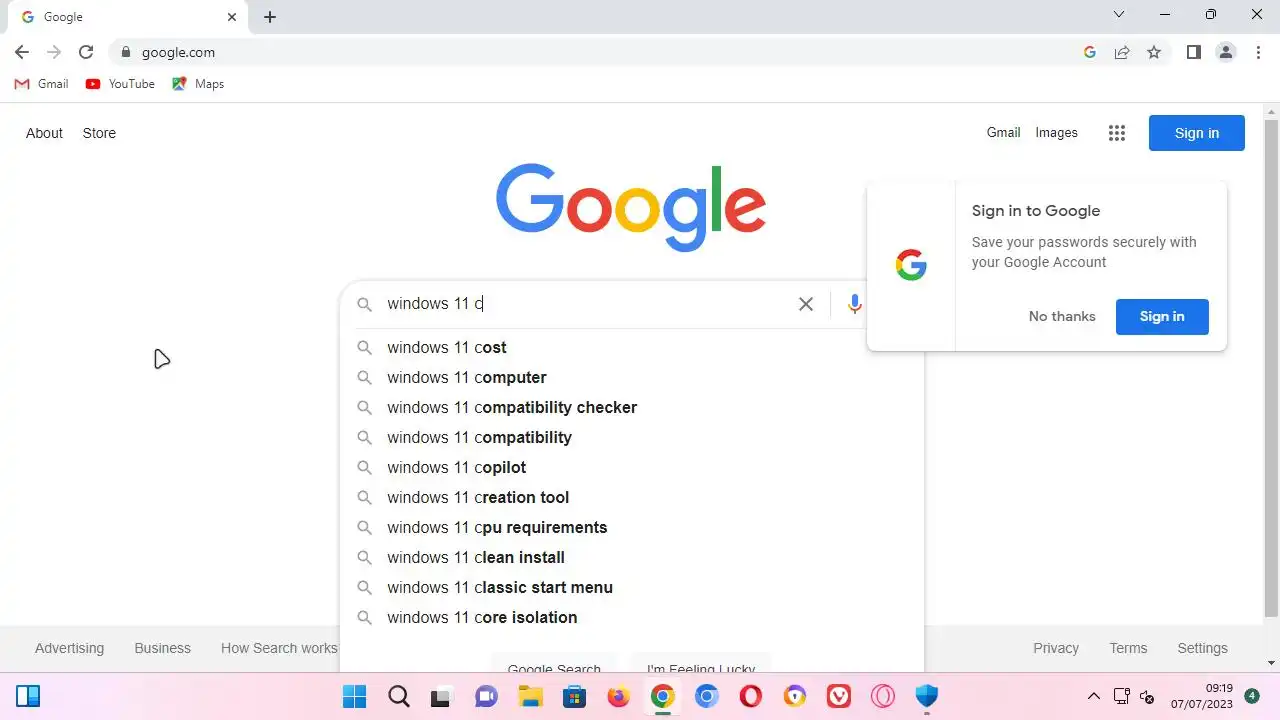
Task: Open a new browser tab
Action: [x=270, y=17]
